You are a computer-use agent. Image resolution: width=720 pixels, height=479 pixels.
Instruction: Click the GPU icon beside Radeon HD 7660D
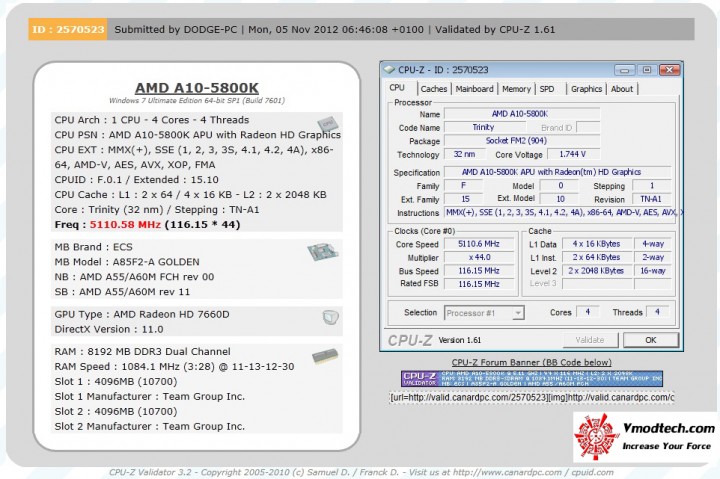coord(330,317)
